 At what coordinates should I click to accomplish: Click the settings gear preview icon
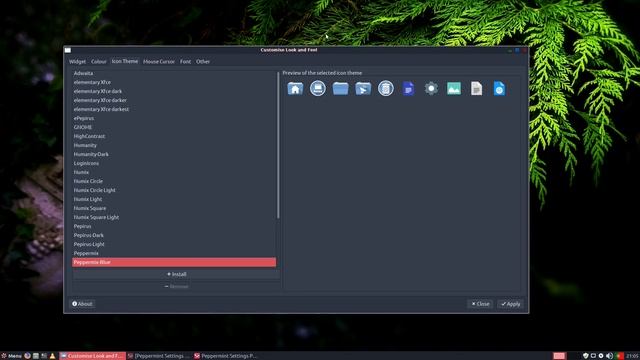(x=431, y=88)
